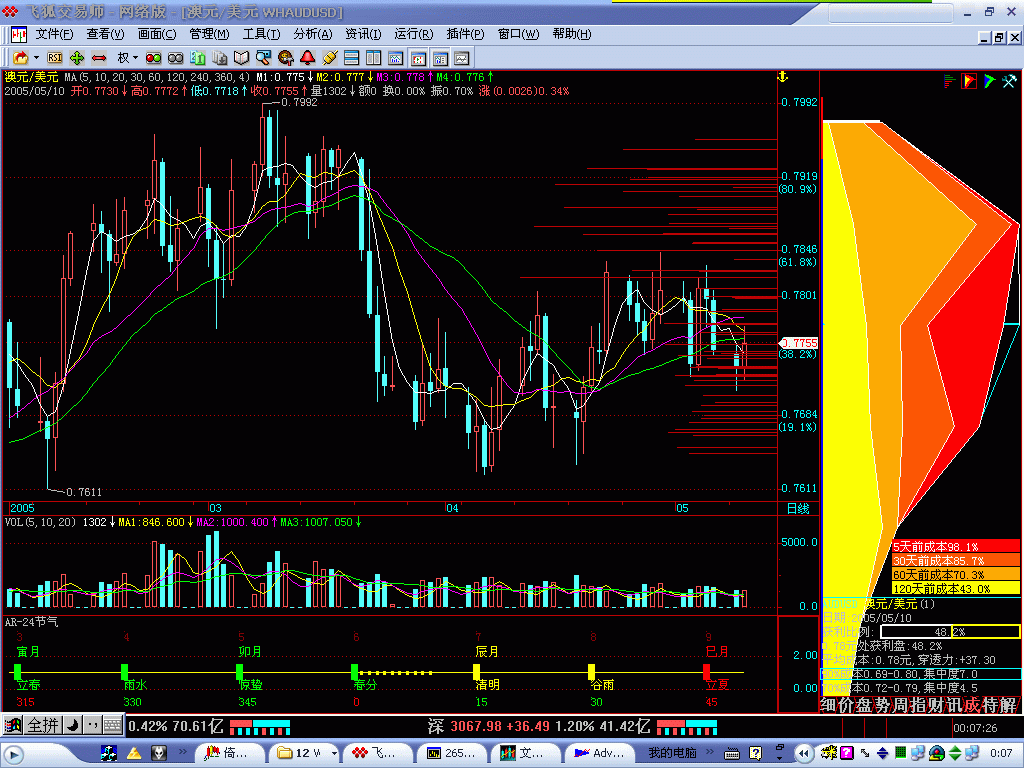Image resolution: width=1024 pixels, height=768 pixels.
Task: Click the magnifier search toolbar icon
Action: 263,58
